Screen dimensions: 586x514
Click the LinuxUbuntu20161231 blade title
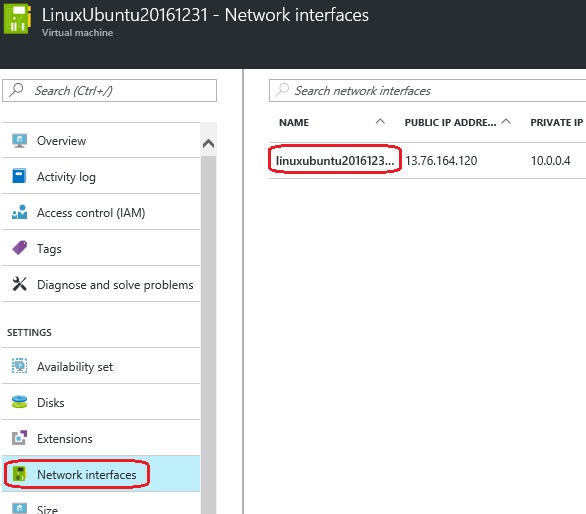pyautogui.click(x=205, y=15)
